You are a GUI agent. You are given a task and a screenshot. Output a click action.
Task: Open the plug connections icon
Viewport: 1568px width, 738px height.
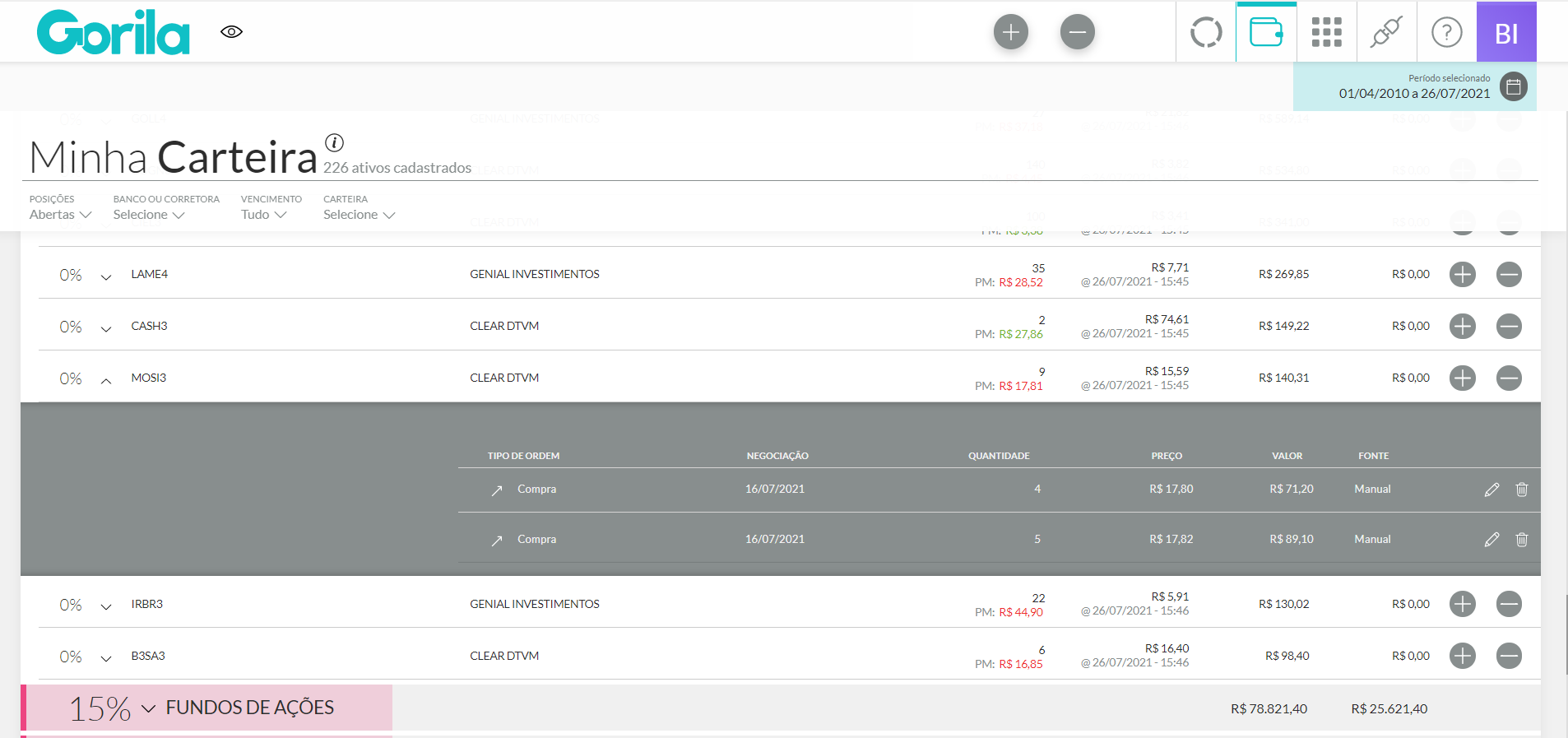[x=1386, y=33]
